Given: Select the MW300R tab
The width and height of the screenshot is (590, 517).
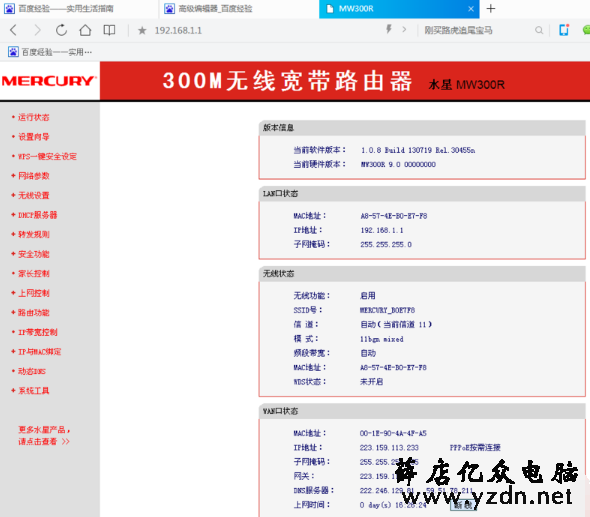Looking at the screenshot, I should [x=399, y=9].
